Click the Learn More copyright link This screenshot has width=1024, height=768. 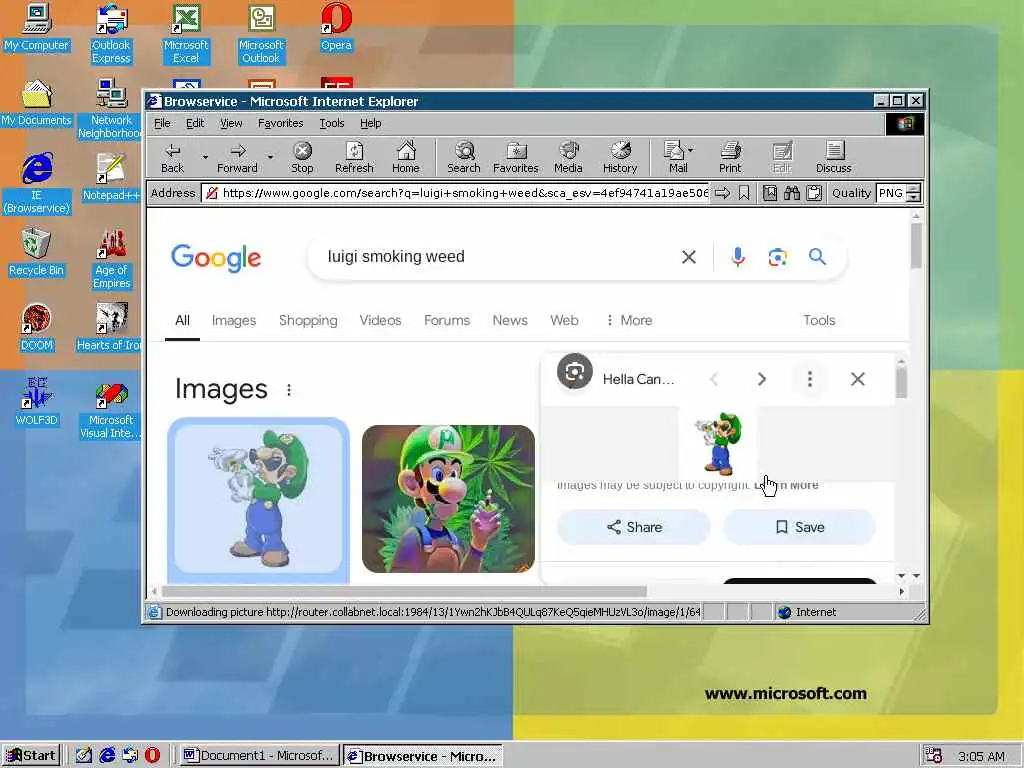[x=786, y=485]
